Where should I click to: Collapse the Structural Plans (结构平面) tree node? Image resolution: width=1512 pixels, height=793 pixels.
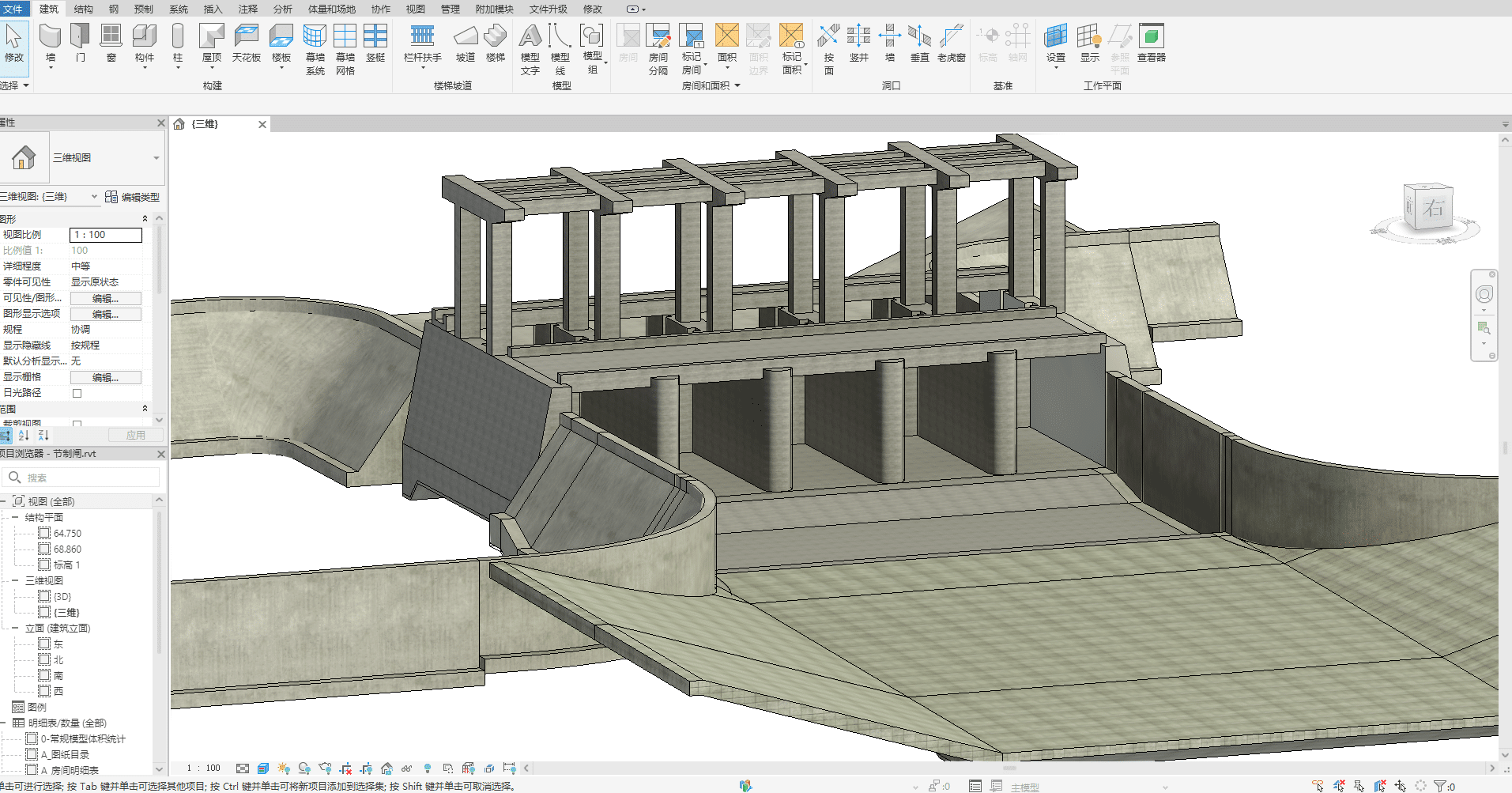pos(15,518)
